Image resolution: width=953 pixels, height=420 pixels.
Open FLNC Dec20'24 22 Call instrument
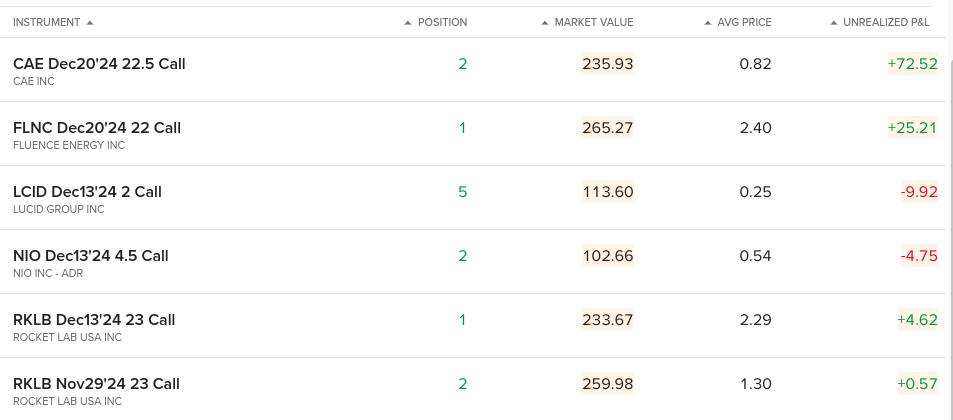(x=97, y=128)
